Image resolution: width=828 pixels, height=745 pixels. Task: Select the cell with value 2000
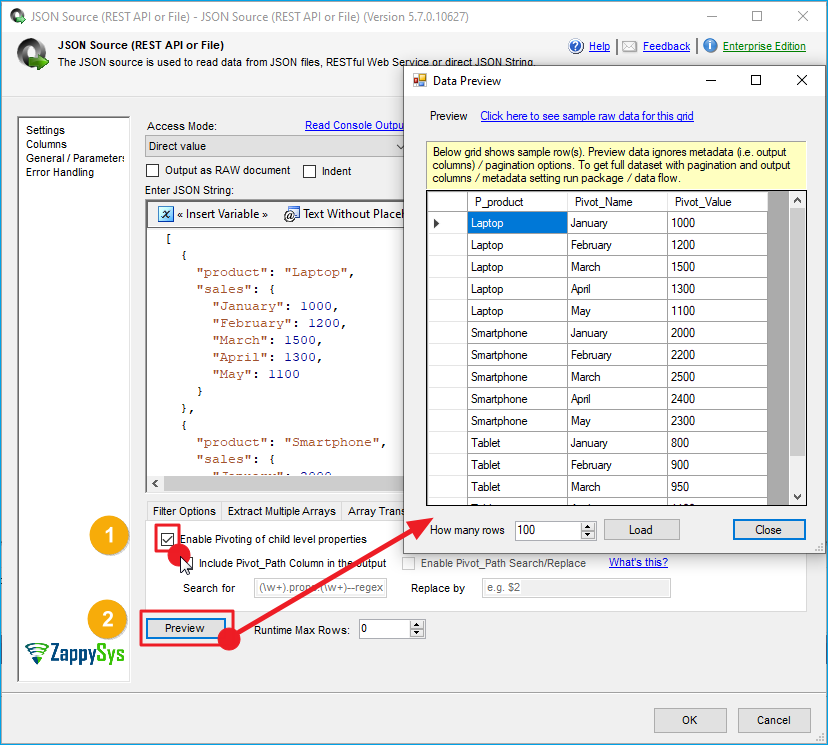coord(717,333)
